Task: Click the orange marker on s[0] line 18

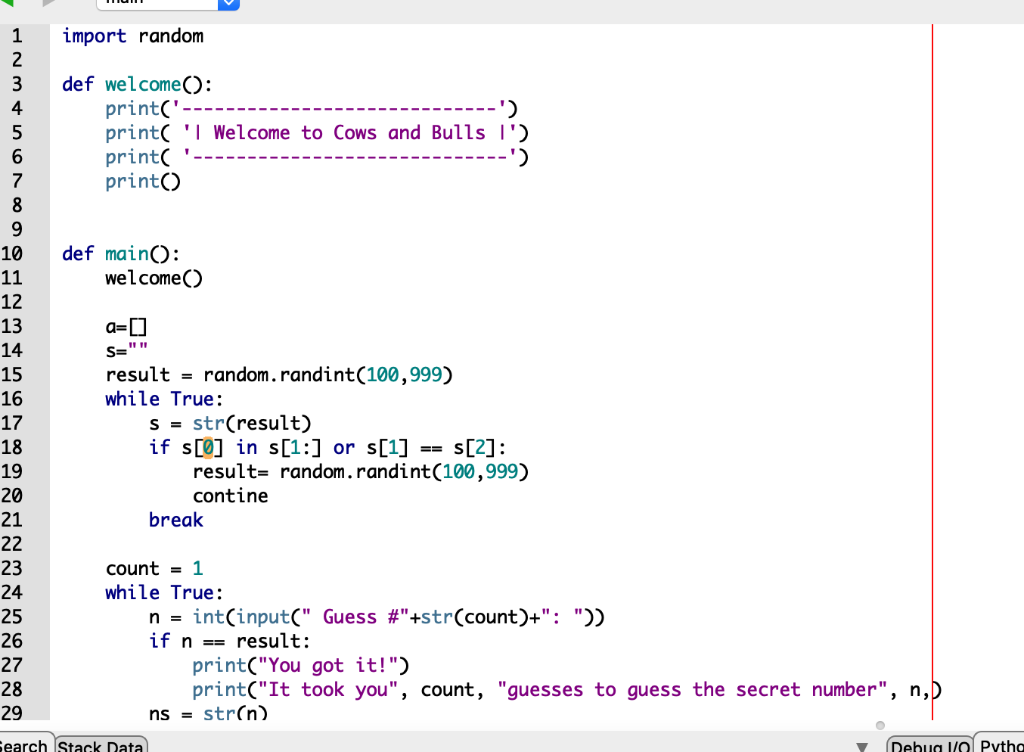Action: [x=206, y=447]
